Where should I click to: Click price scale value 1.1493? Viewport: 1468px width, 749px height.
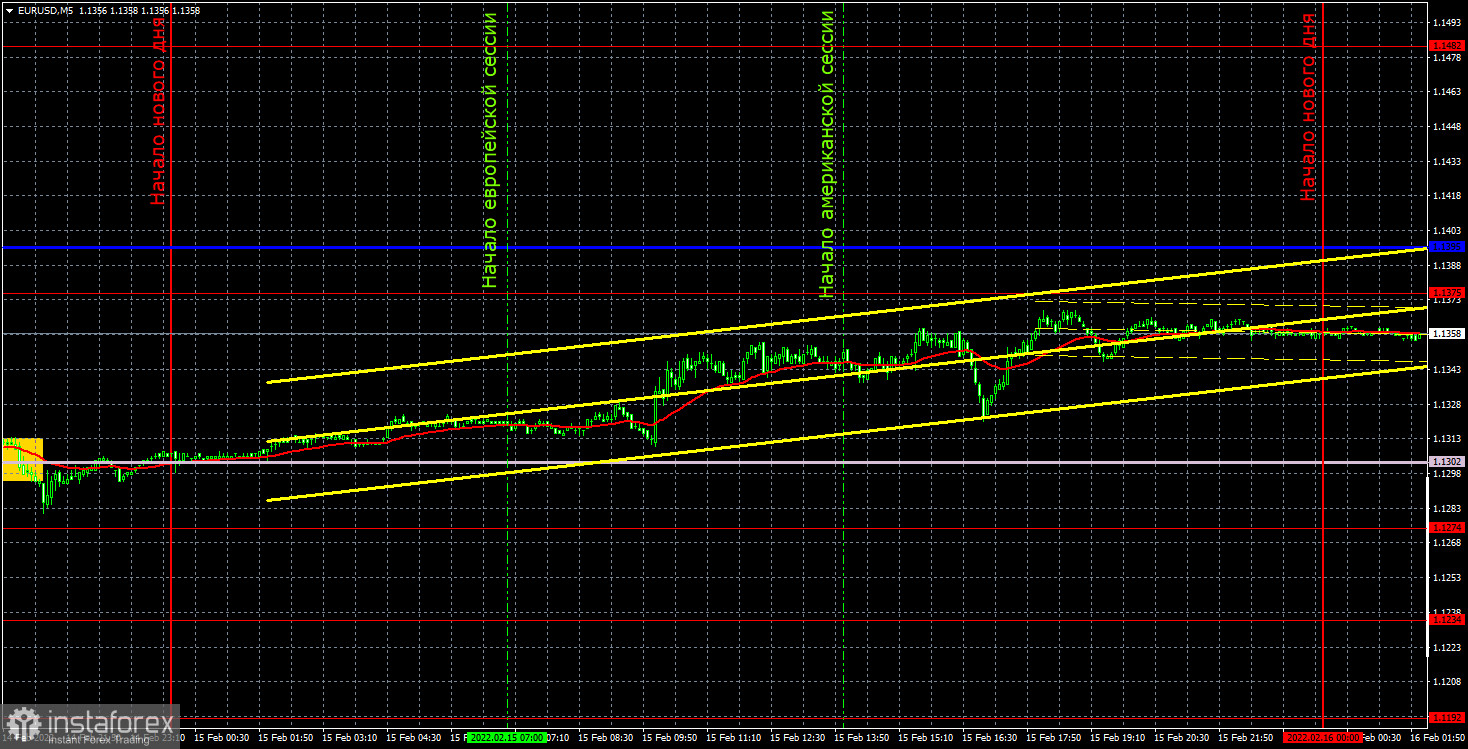1447,22
